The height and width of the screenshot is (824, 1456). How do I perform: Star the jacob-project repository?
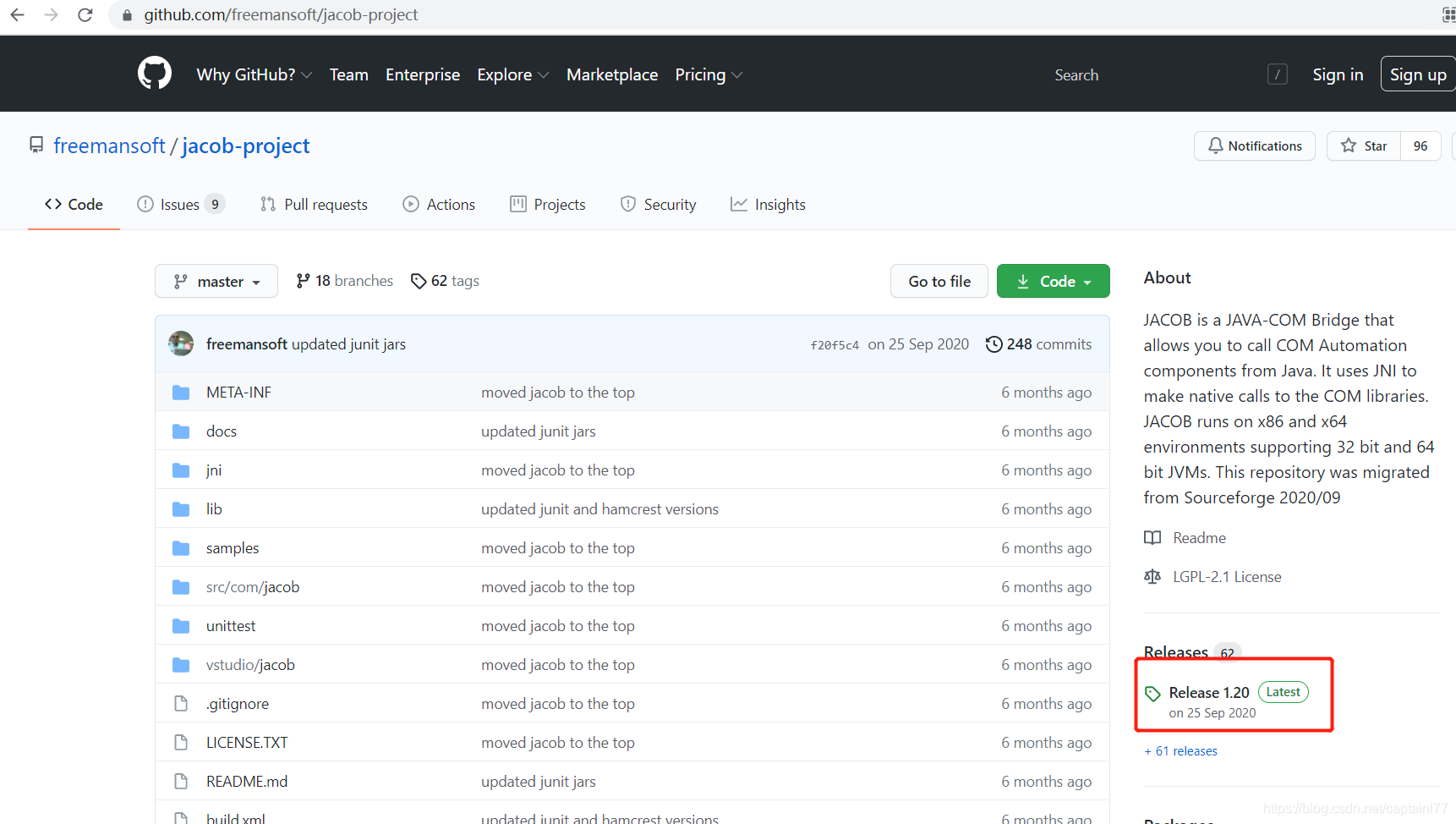coord(1364,146)
